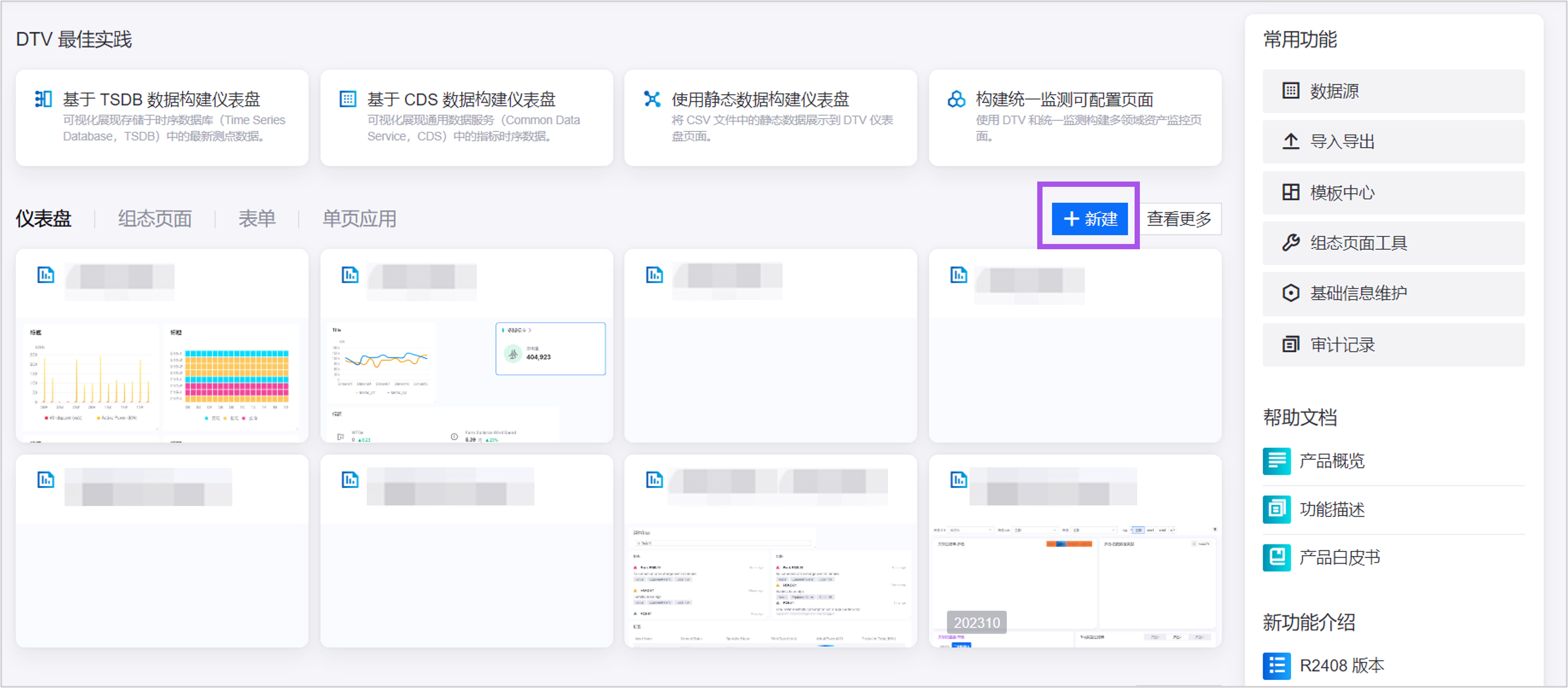This screenshot has width=1568, height=688.
Task: Click the R2408 版本 list icon
Action: (x=1276, y=665)
